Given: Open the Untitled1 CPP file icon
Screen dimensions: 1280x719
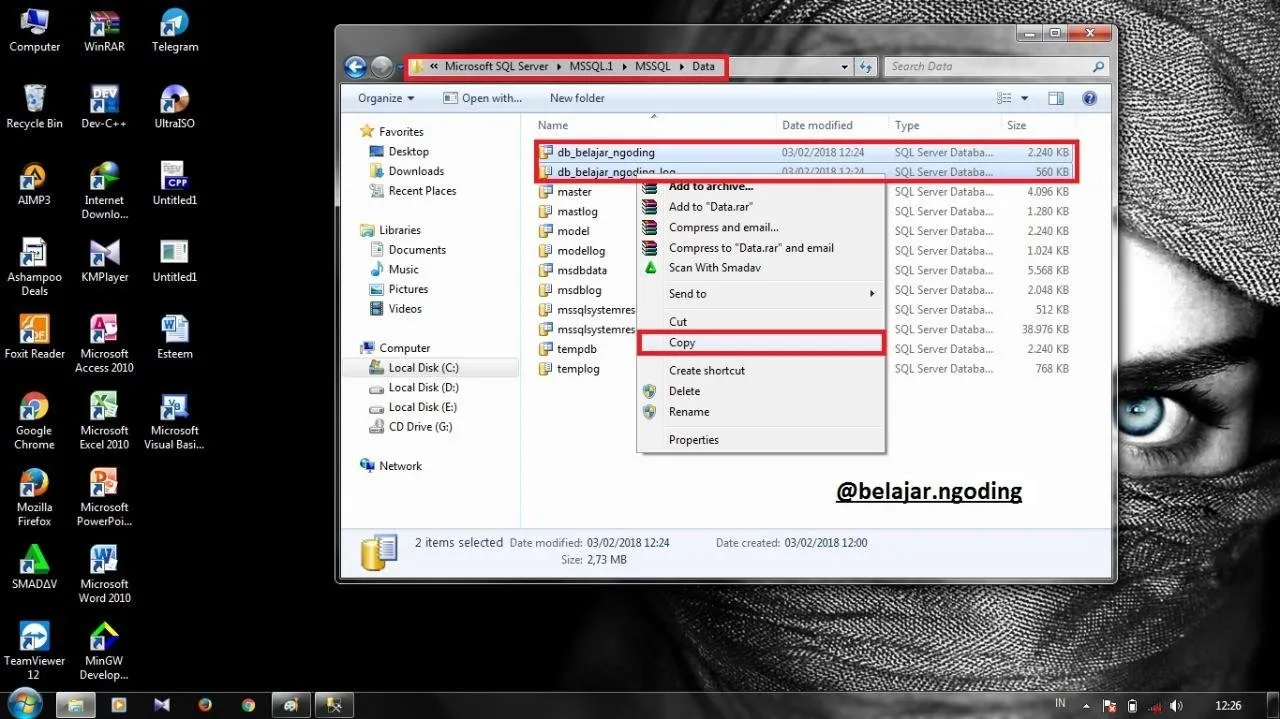Looking at the screenshot, I should pyautogui.click(x=175, y=183).
